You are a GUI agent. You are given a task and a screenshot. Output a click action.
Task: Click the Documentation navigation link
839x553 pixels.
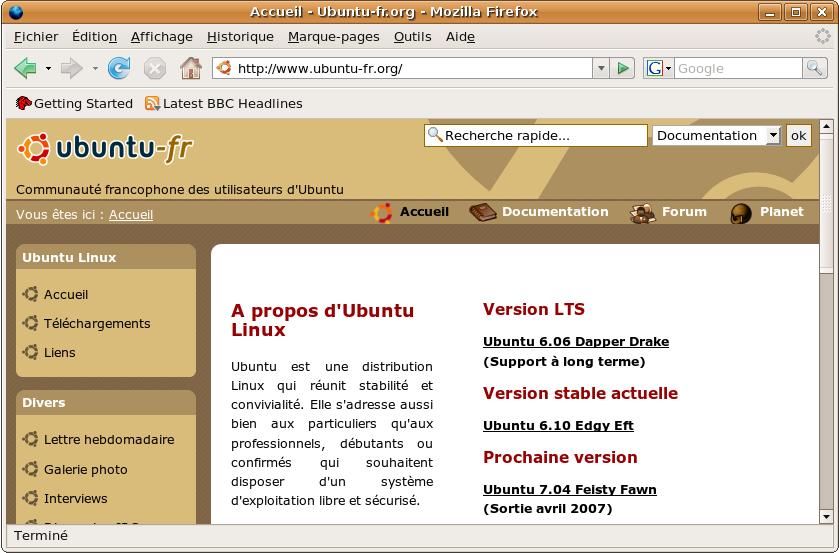click(x=555, y=212)
